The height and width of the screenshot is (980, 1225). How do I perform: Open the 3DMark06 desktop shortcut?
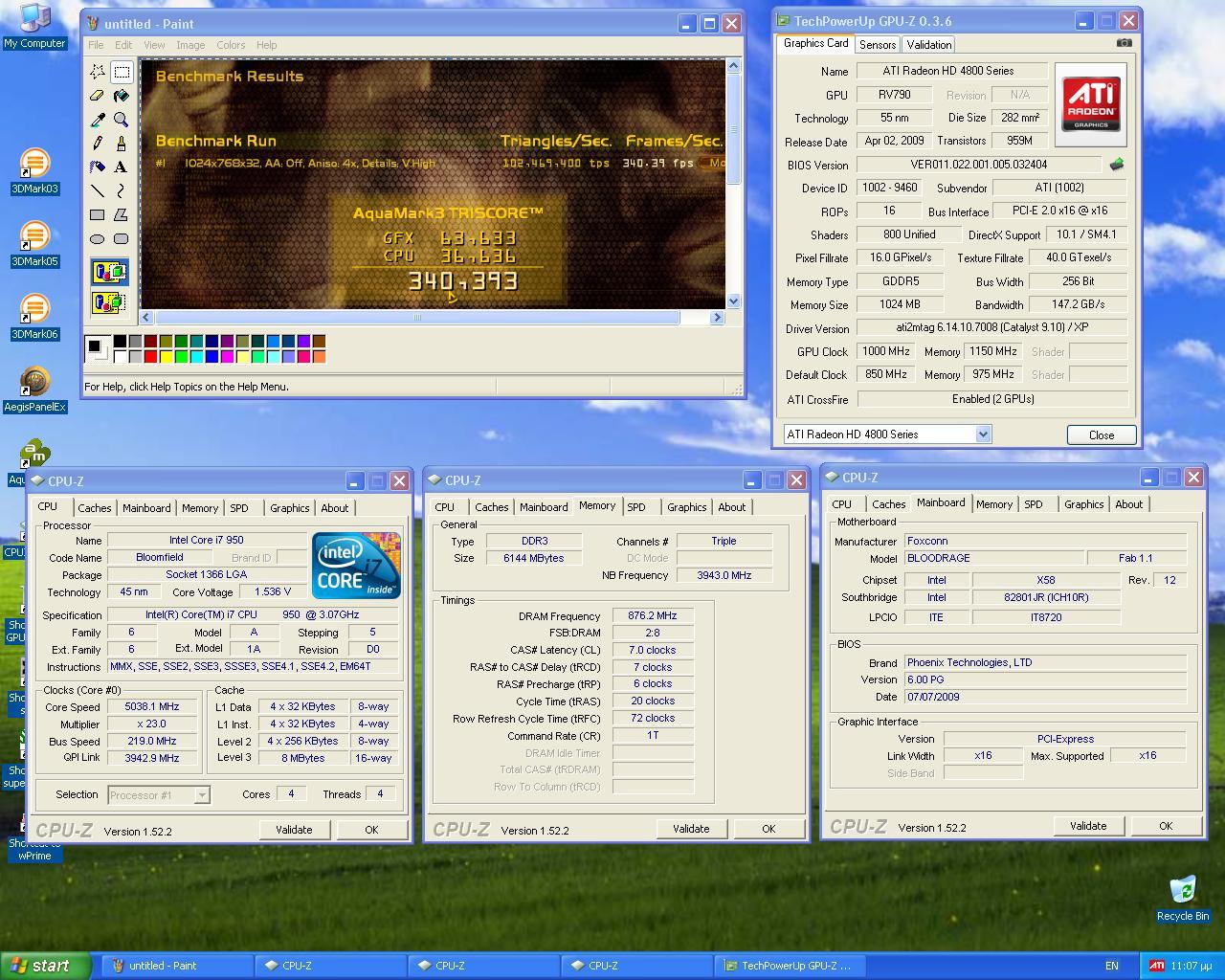[34, 318]
